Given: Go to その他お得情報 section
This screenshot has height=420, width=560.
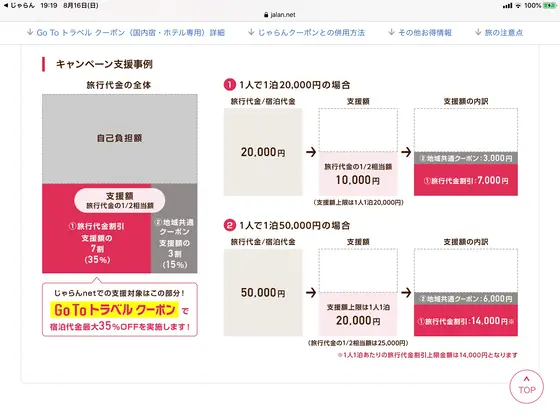Looking at the screenshot, I should tap(420, 32).
